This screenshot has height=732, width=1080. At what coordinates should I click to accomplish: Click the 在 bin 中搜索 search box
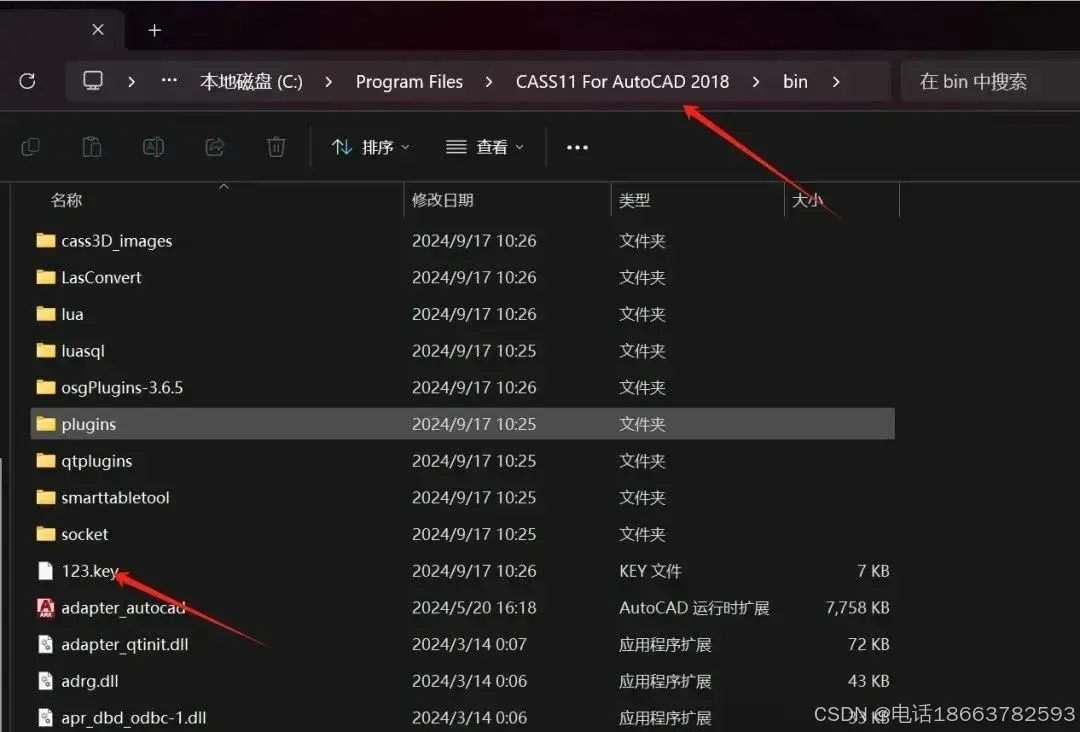[x=990, y=82]
